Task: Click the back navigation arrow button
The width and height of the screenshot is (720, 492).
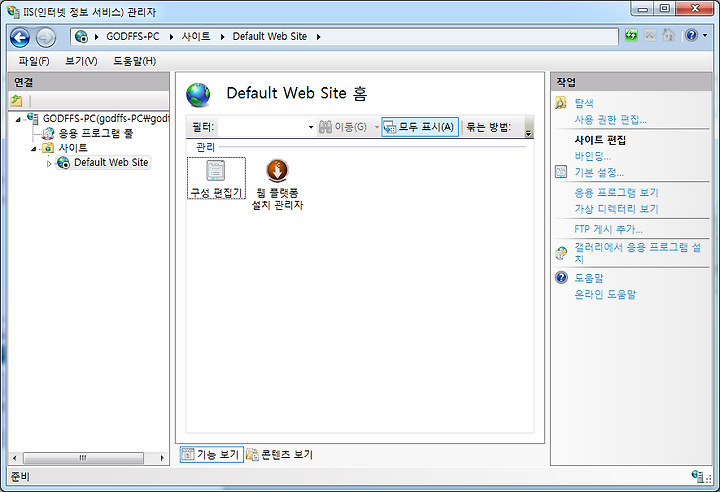Action: coord(20,38)
